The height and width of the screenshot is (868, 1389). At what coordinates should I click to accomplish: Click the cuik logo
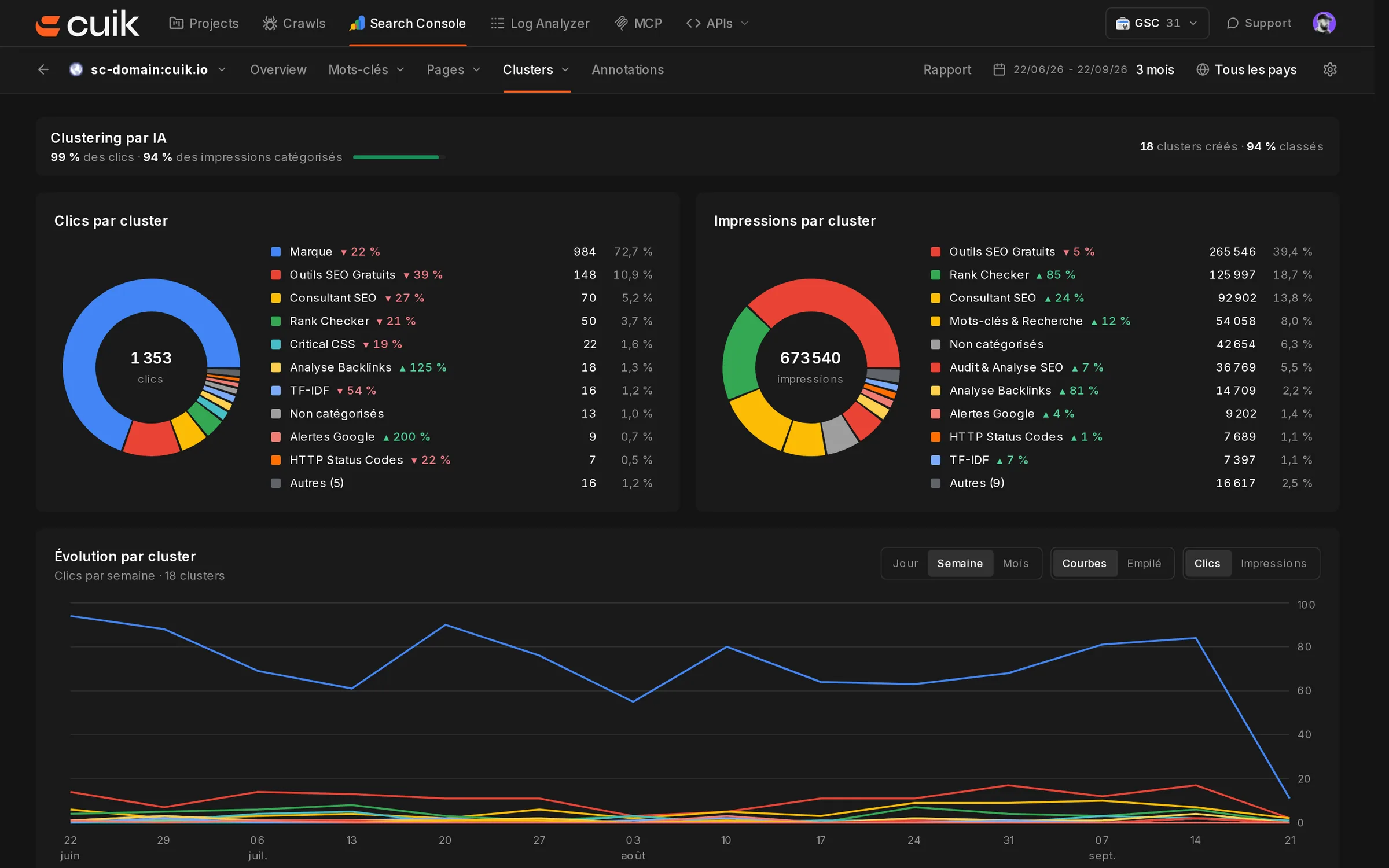tap(87, 24)
